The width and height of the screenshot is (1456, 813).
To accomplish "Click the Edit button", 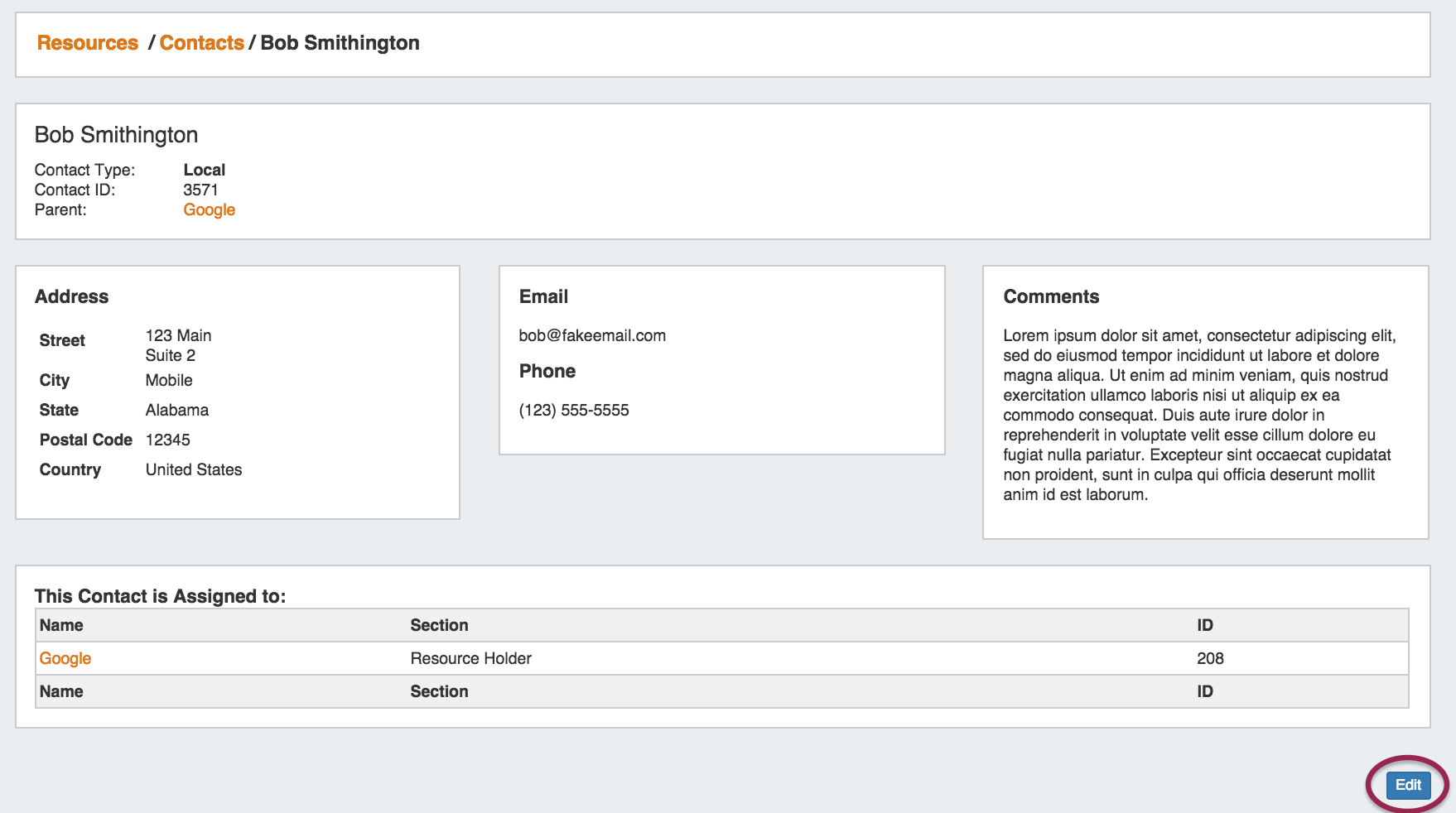I will [1408, 785].
